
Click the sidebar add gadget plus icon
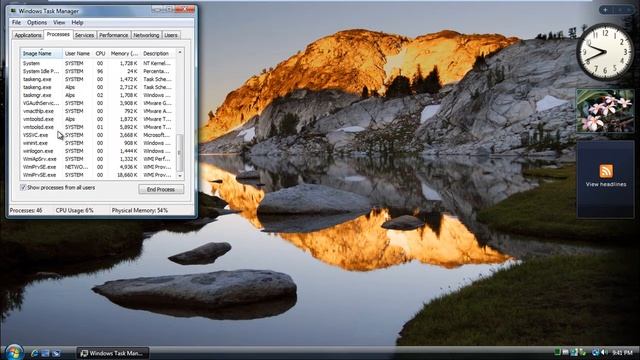tap(605, 9)
